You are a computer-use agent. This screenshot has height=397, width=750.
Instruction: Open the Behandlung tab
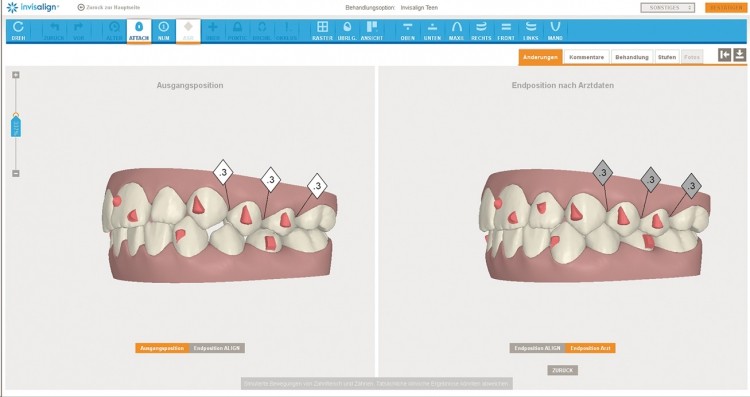(x=632, y=57)
